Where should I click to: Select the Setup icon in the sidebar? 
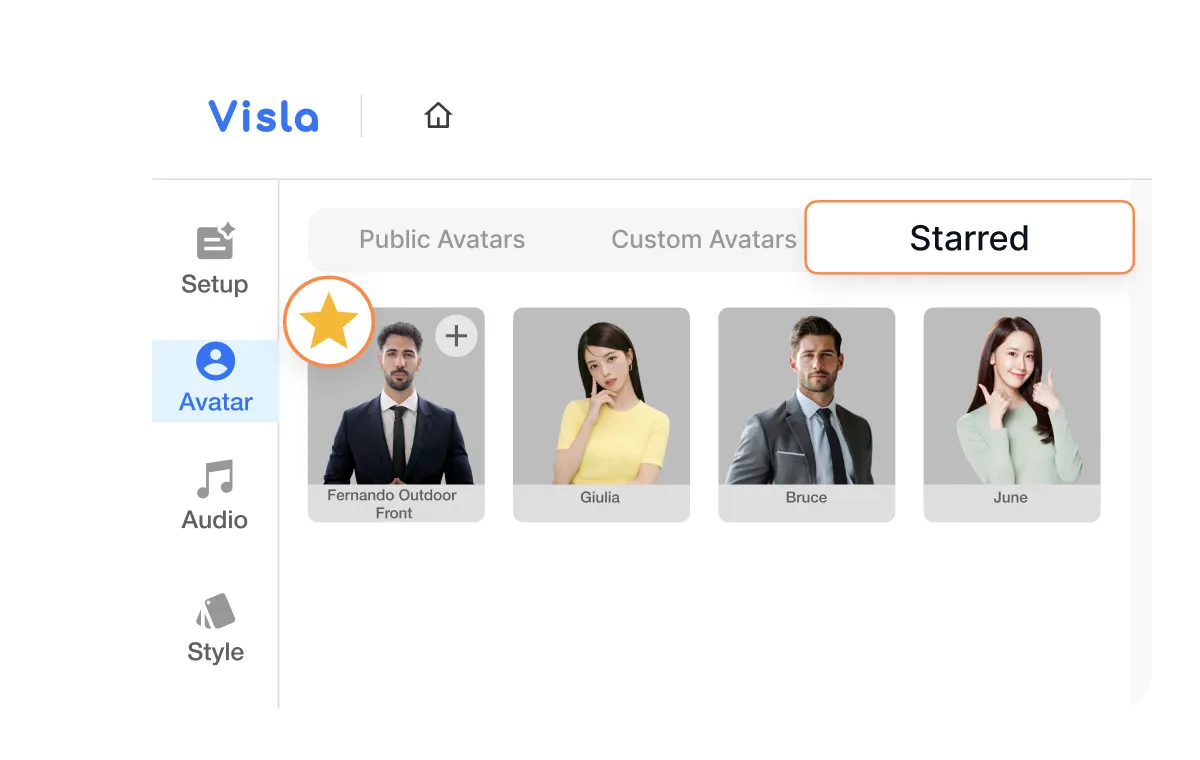[213, 240]
